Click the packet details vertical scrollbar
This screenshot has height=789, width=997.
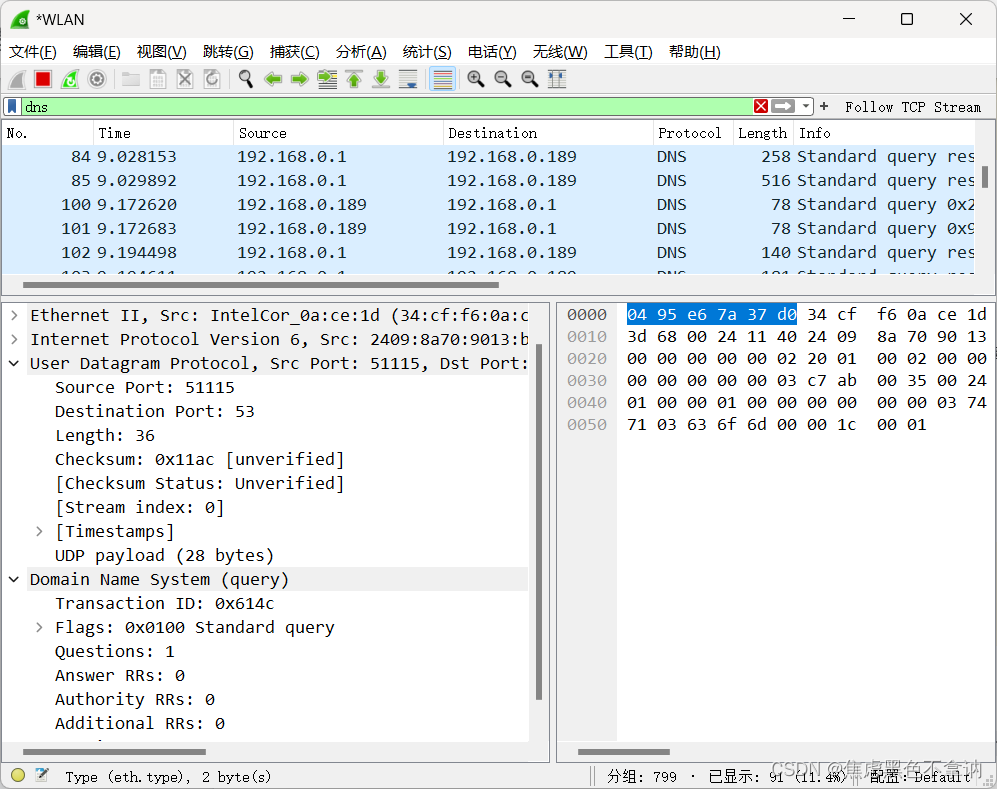tap(539, 521)
